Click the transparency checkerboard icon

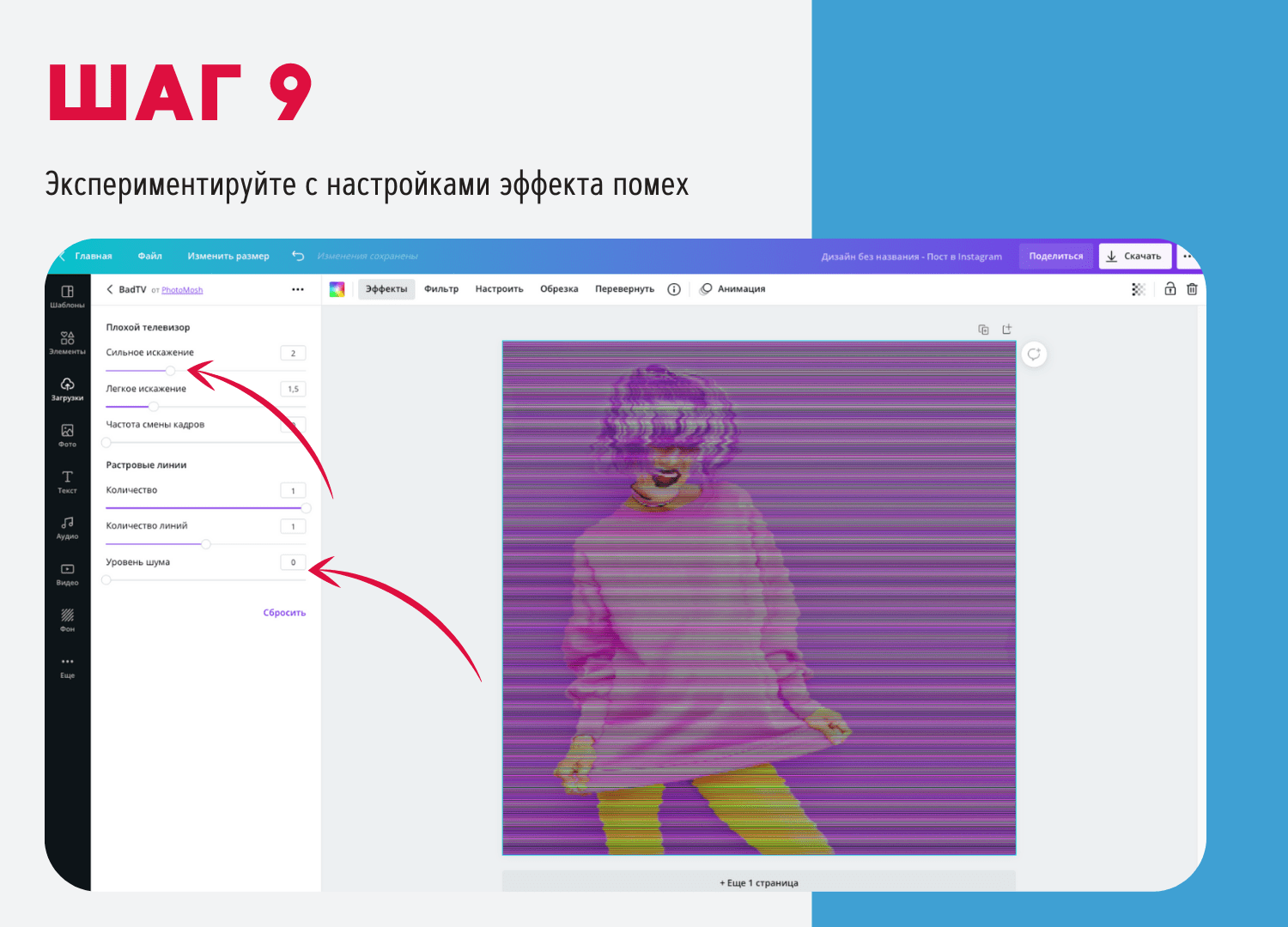tap(1139, 289)
